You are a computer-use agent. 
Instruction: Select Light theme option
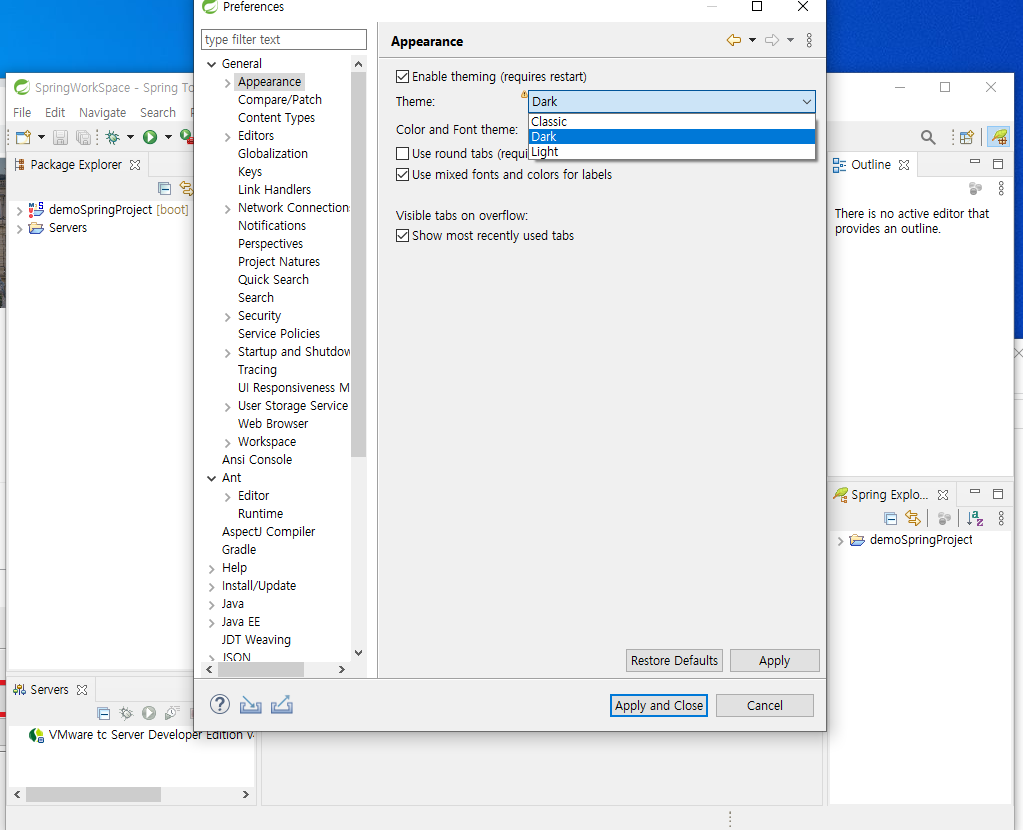pyautogui.click(x=671, y=151)
